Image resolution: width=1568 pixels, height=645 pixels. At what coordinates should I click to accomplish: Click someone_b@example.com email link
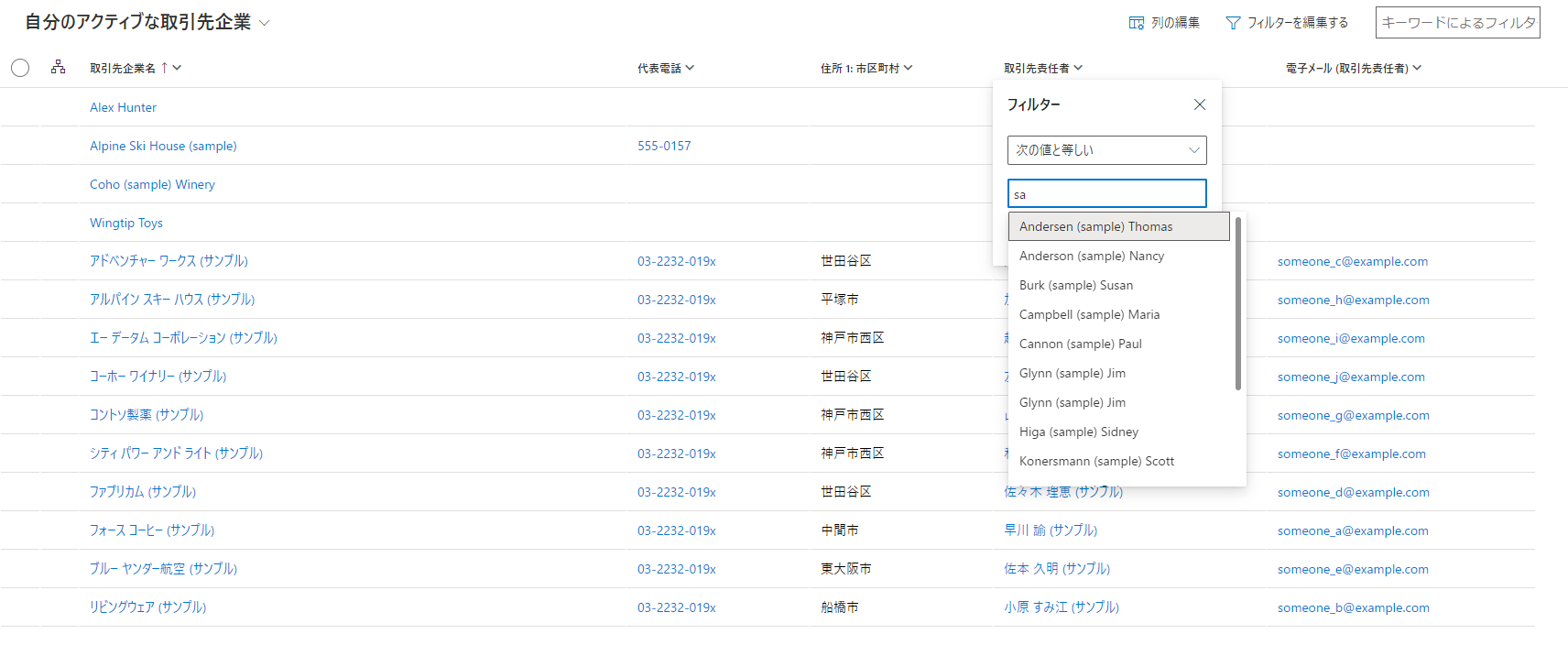[1354, 607]
